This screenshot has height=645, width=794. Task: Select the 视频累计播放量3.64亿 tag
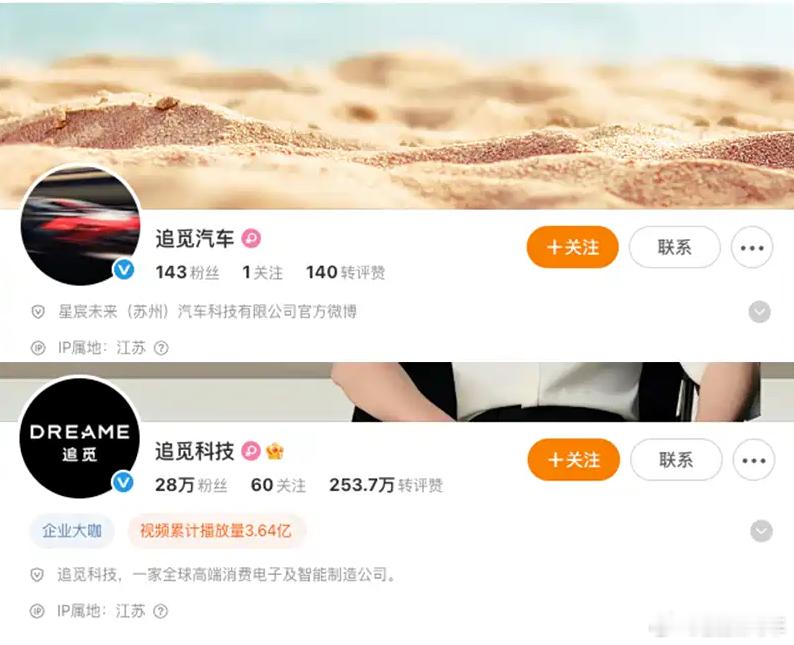(216, 531)
